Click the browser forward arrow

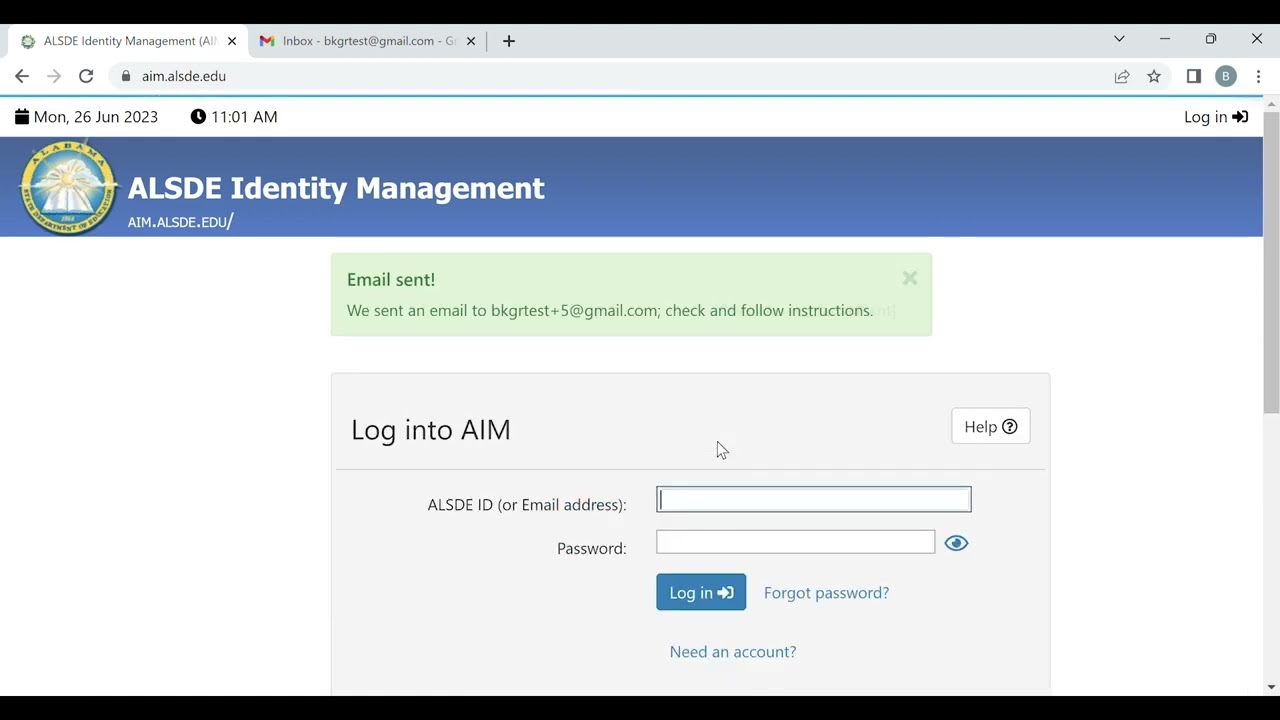pos(54,76)
